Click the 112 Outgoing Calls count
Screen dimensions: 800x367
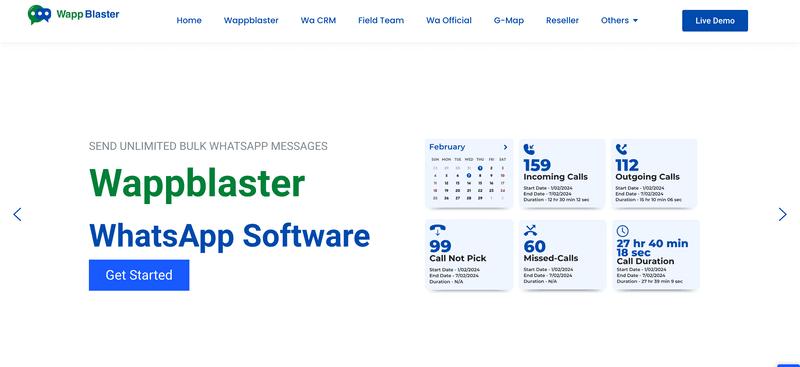pos(627,165)
